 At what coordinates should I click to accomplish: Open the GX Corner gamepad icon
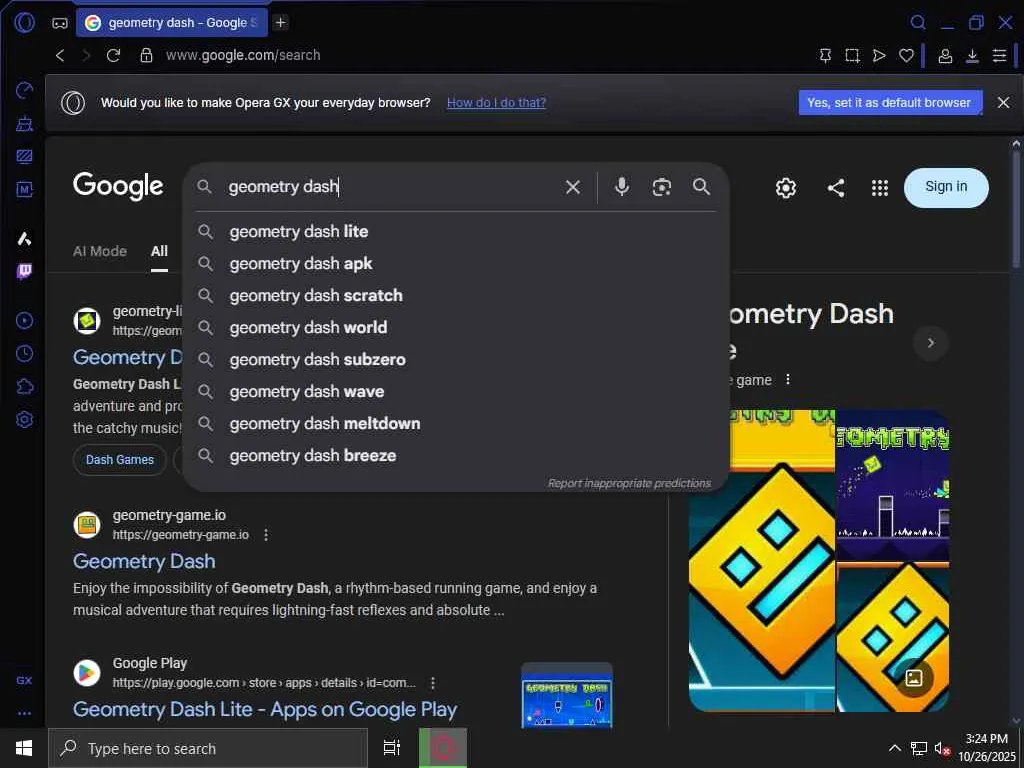(x=59, y=23)
